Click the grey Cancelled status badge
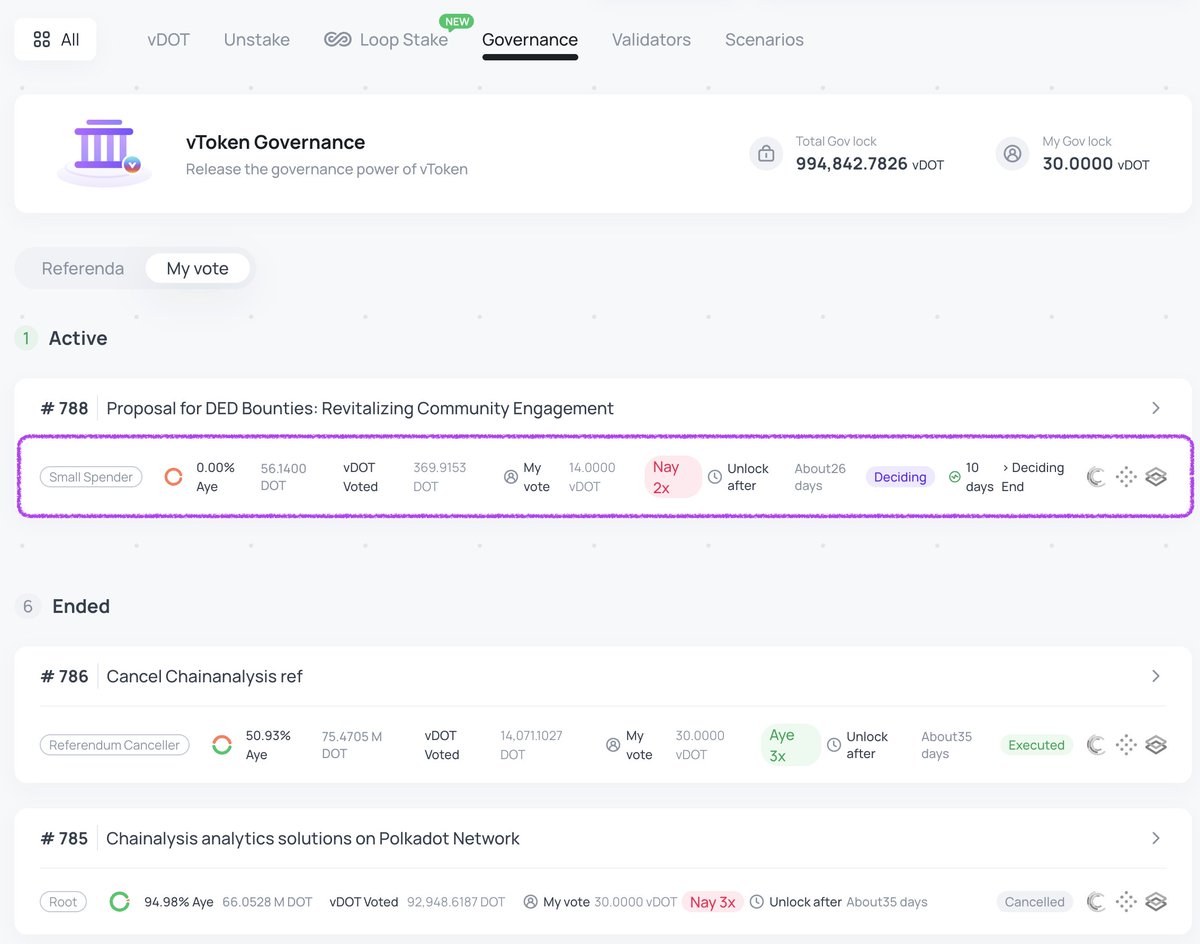1200x944 pixels. click(x=1034, y=902)
